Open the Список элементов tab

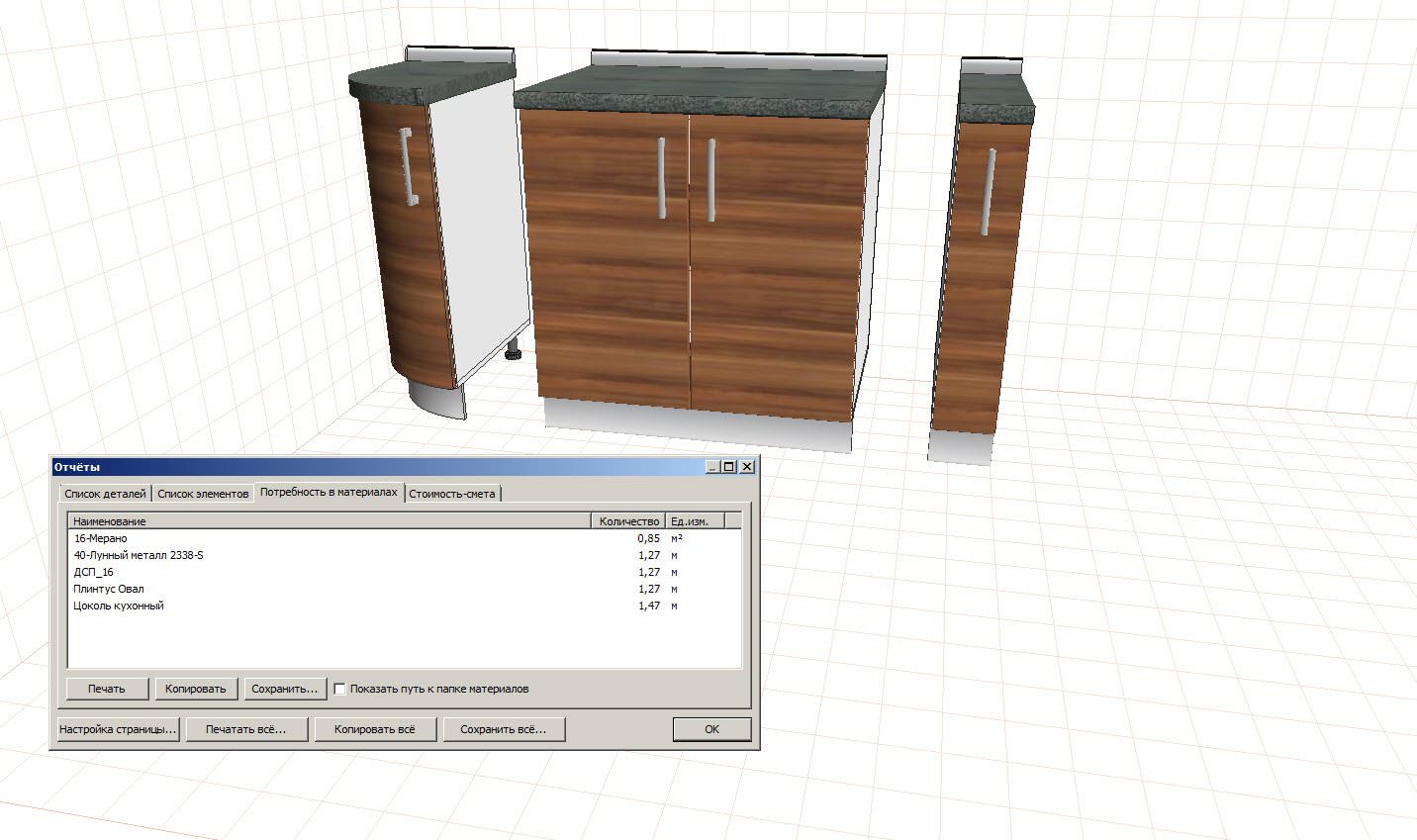203,493
